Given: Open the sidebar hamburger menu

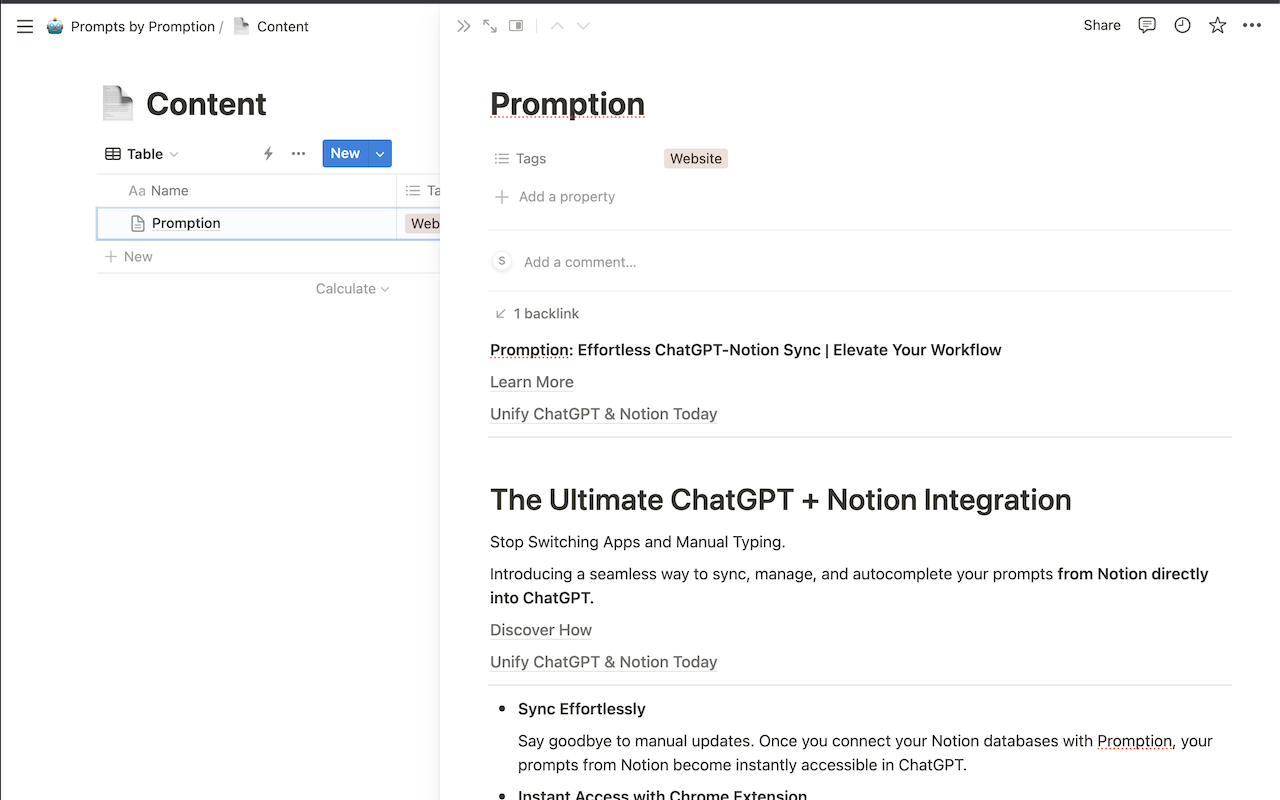Looking at the screenshot, I should coord(25,27).
